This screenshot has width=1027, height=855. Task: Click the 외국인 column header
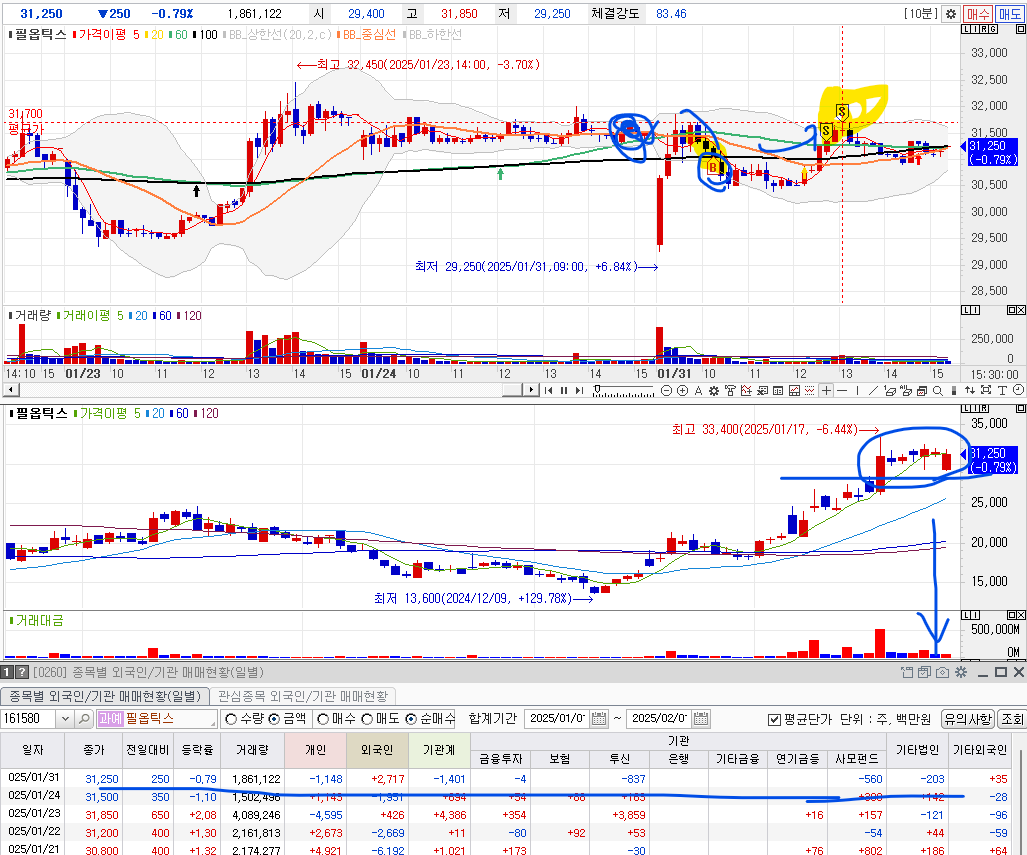coord(377,750)
